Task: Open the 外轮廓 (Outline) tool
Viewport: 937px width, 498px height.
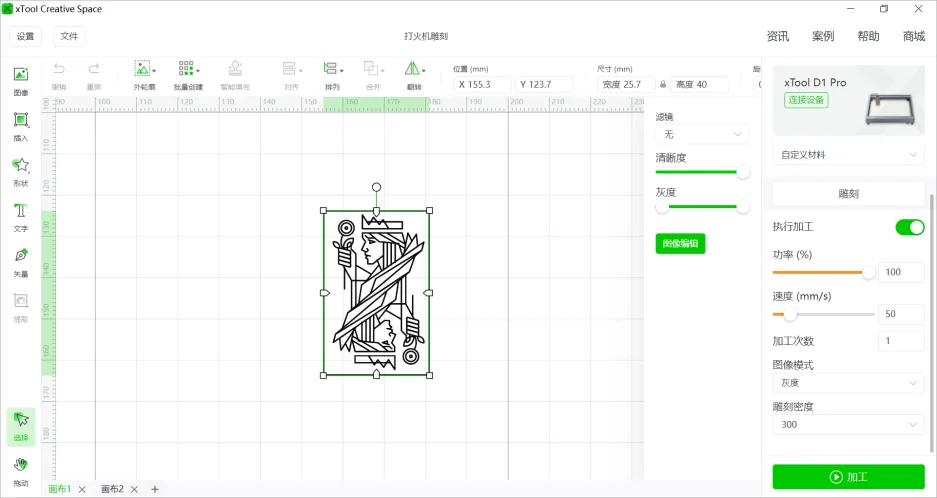Action: (x=144, y=75)
